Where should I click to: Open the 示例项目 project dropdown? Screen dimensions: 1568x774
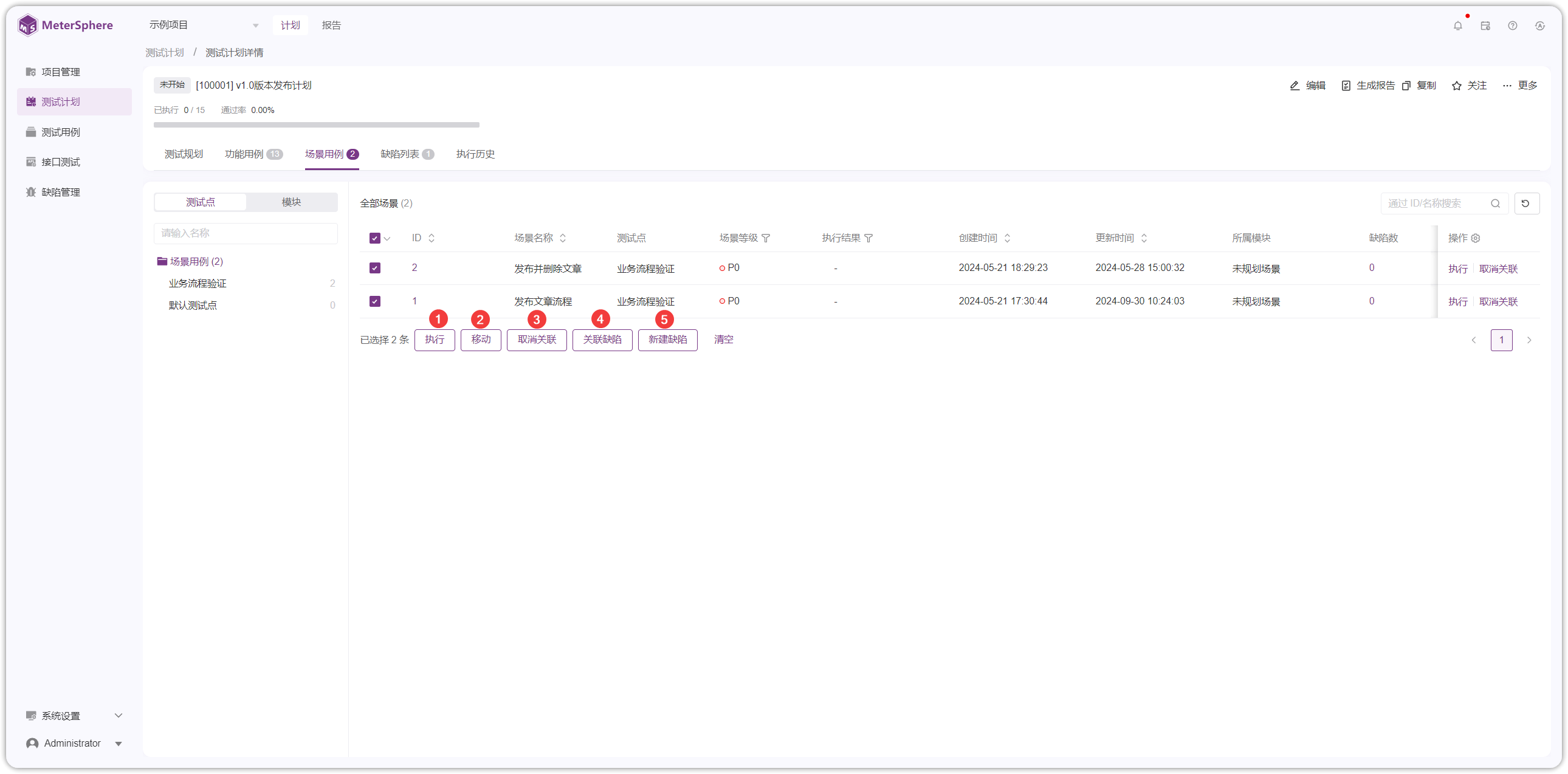(204, 25)
